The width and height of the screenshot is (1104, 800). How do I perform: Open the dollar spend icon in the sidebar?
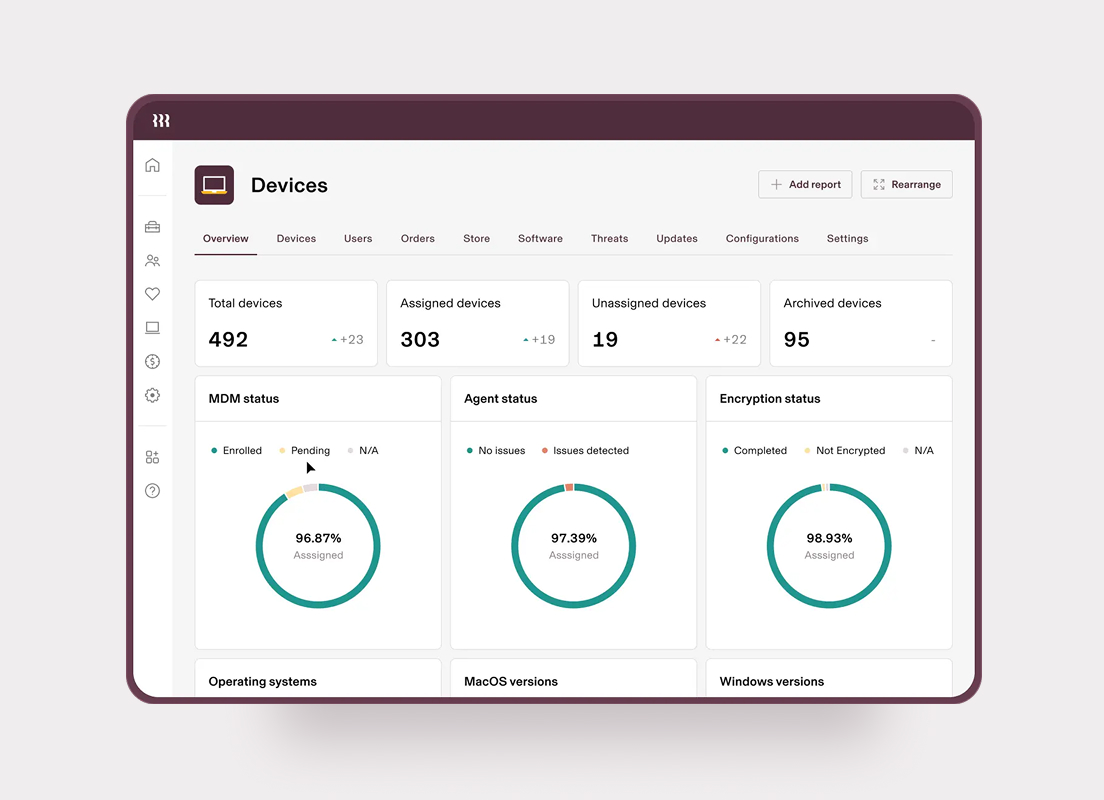152,361
